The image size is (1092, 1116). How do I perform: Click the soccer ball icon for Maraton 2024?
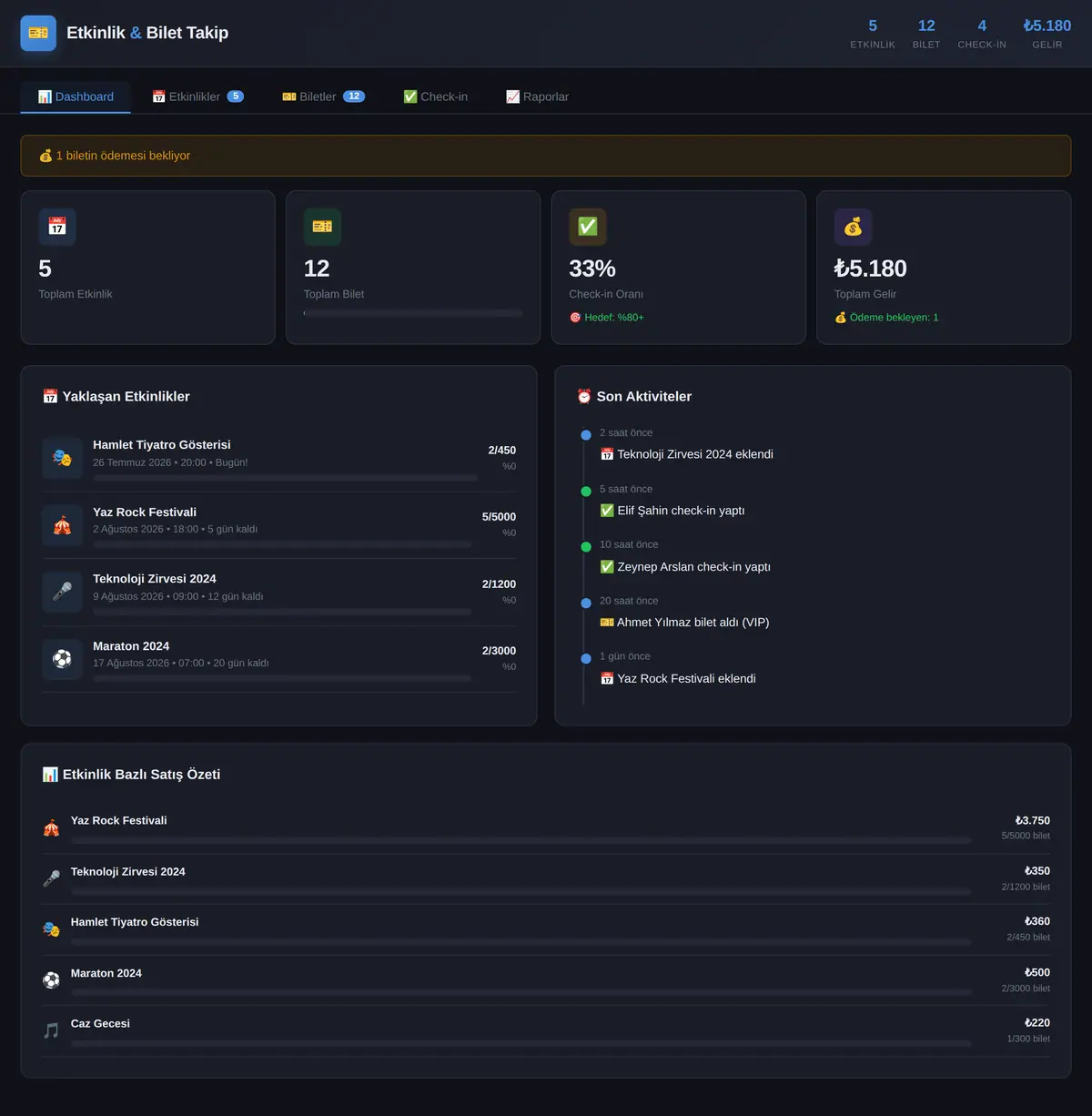pyautogui.click(x=62, y=658)
